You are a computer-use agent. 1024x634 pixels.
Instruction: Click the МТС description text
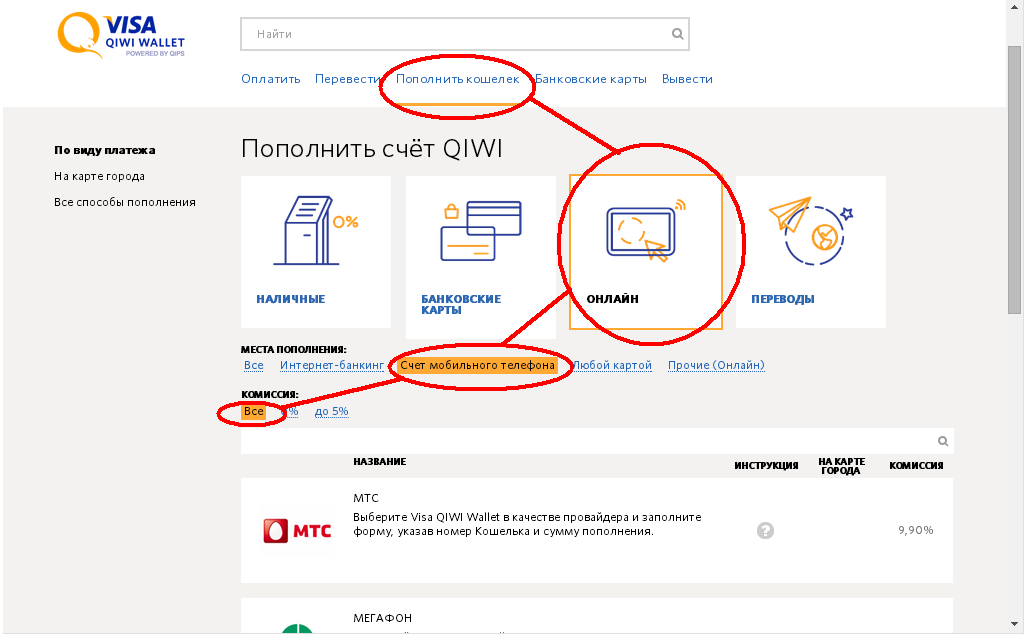pos(527,524)
